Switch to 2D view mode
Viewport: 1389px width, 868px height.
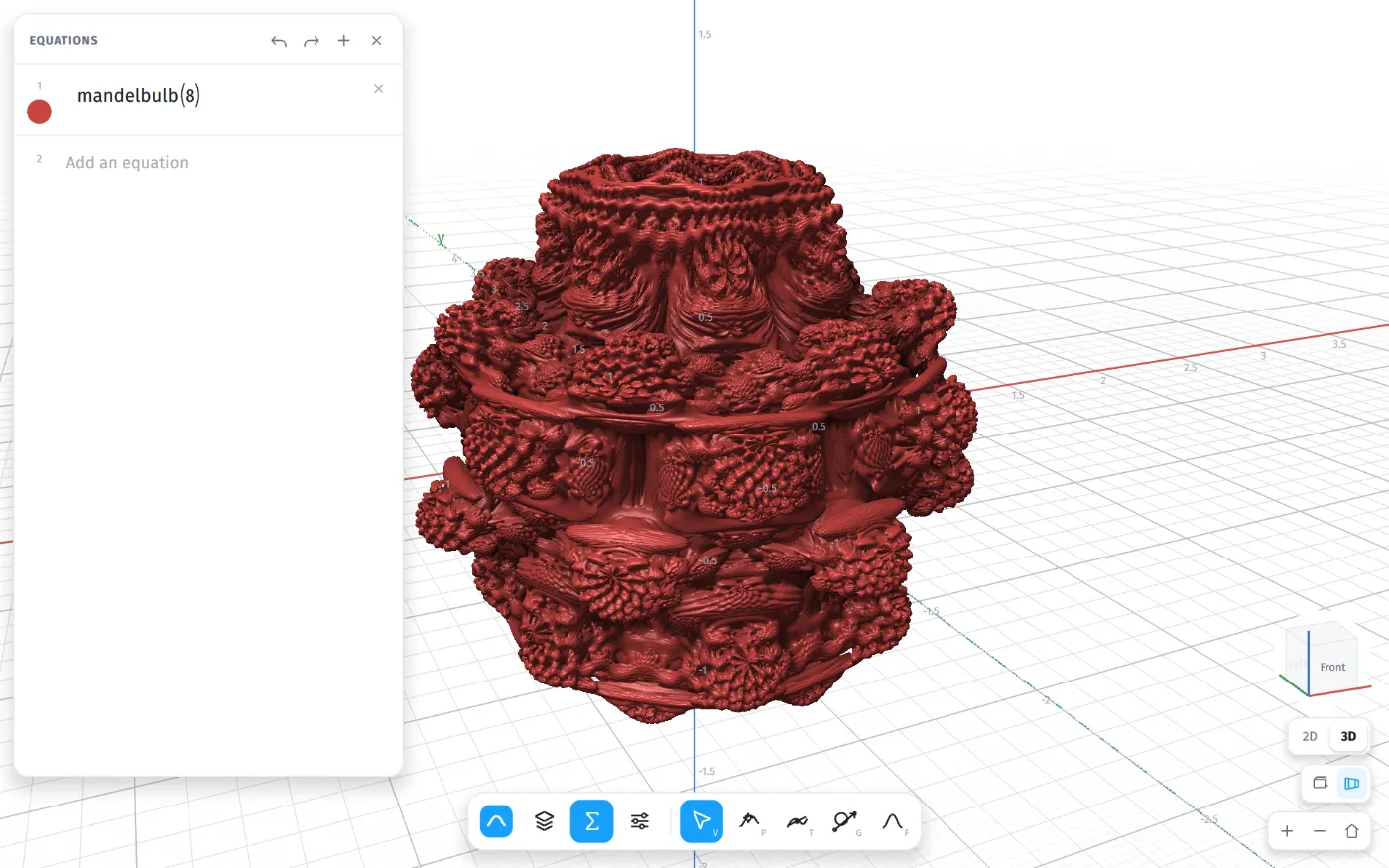pos(1310,736)
